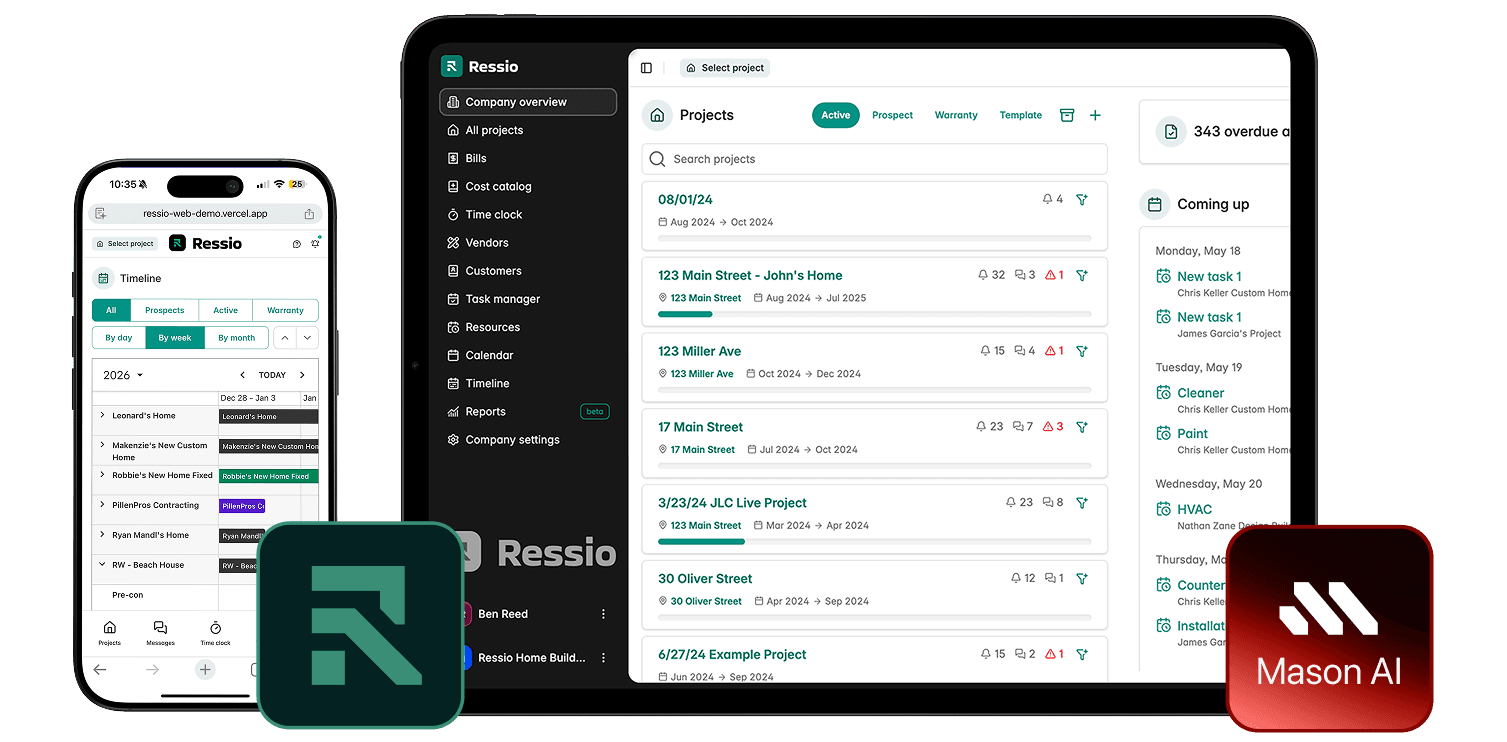Viewport: 1507px width, 742px height.
Task: Open comments icon on 17 Main Street
Action: pyautogui.click(x=1017, y=427)
